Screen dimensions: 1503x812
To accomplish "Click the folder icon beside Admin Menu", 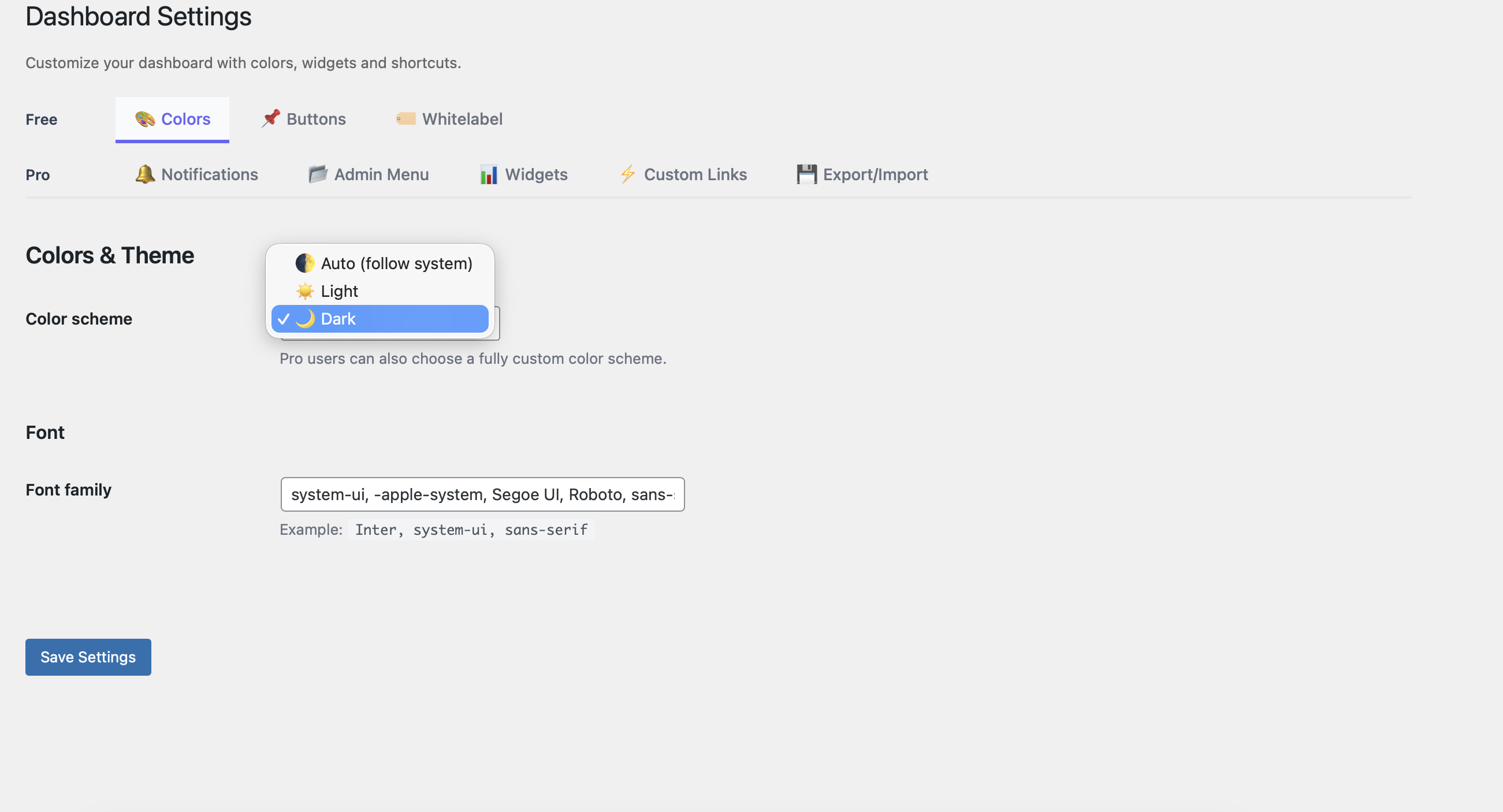I will (x=318, y=174).
